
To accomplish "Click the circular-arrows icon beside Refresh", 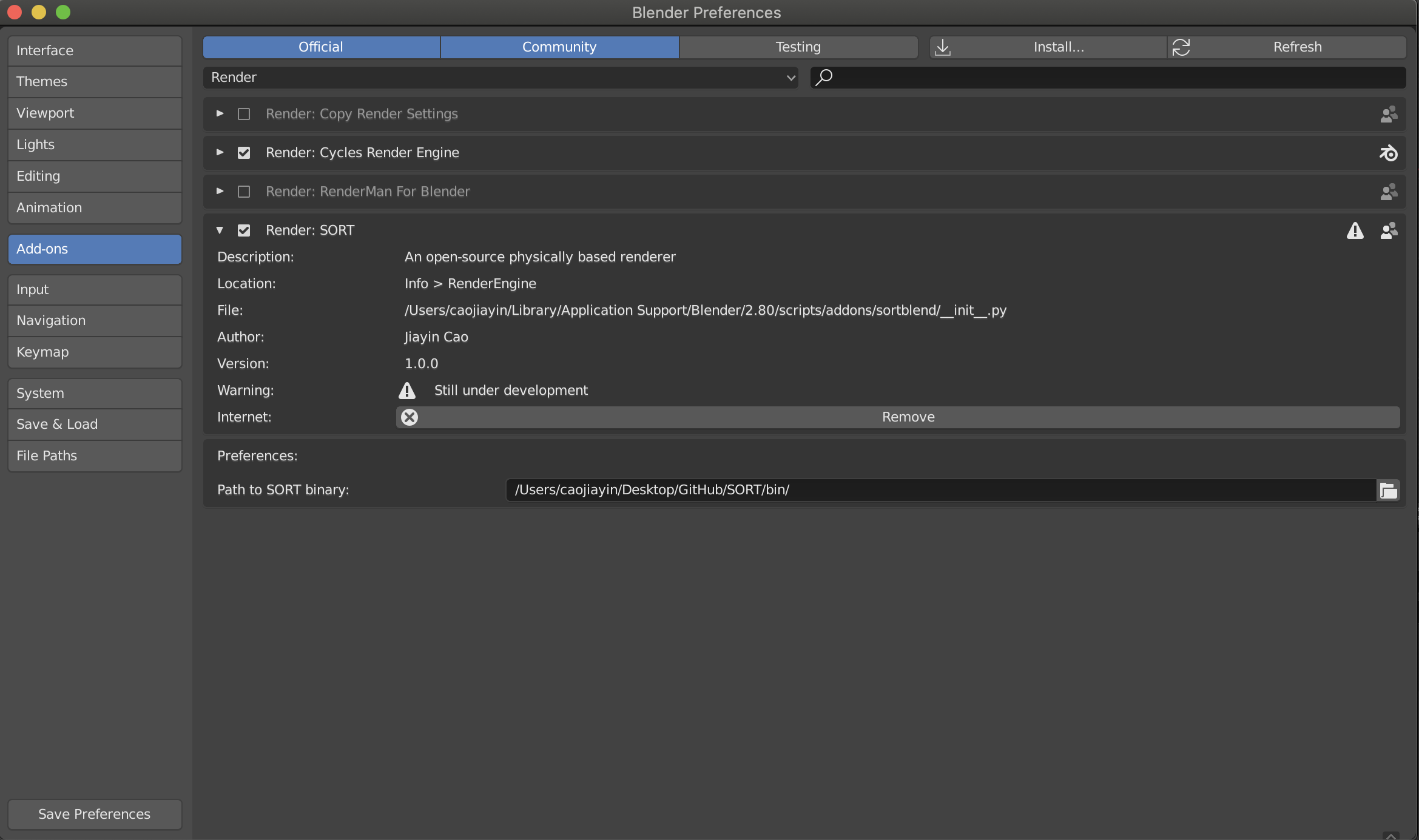I will (x=1181, y=47).
